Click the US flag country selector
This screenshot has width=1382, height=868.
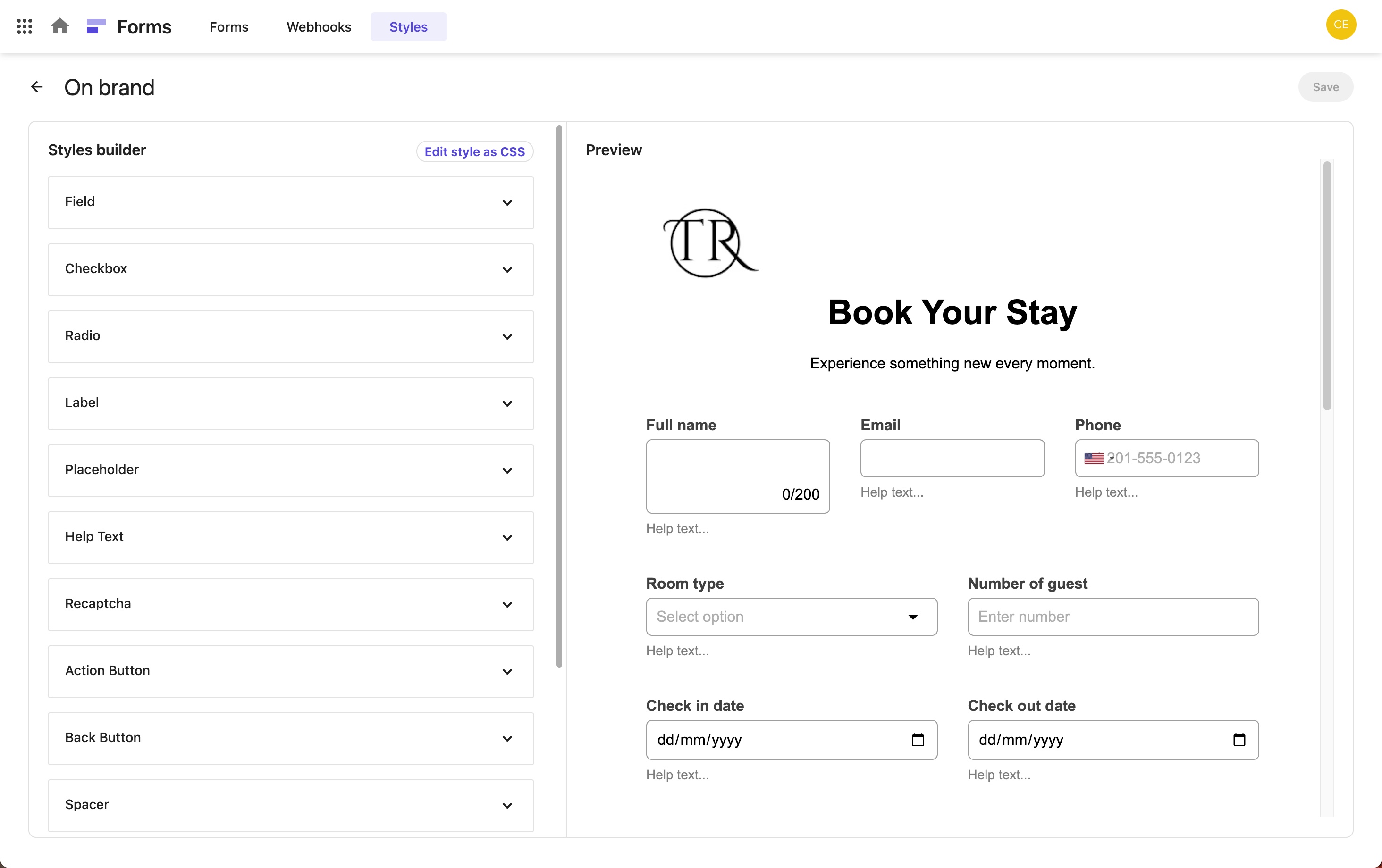(x=1095, y=458)
